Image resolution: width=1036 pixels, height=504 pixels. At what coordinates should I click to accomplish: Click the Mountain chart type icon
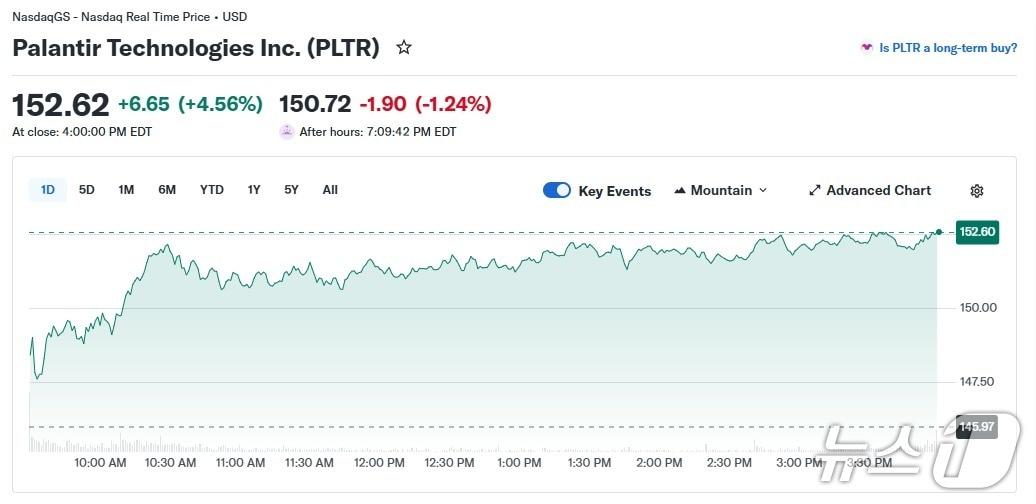[680, 190]
